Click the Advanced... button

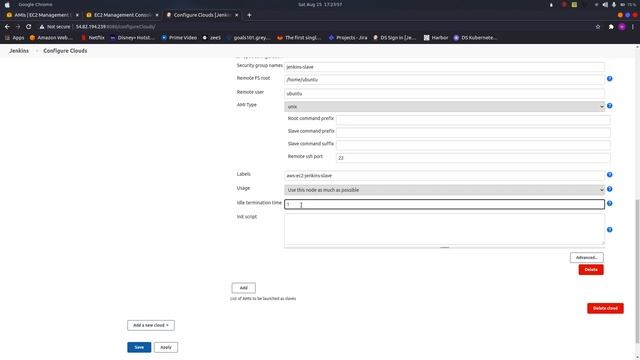pos(587,258)
